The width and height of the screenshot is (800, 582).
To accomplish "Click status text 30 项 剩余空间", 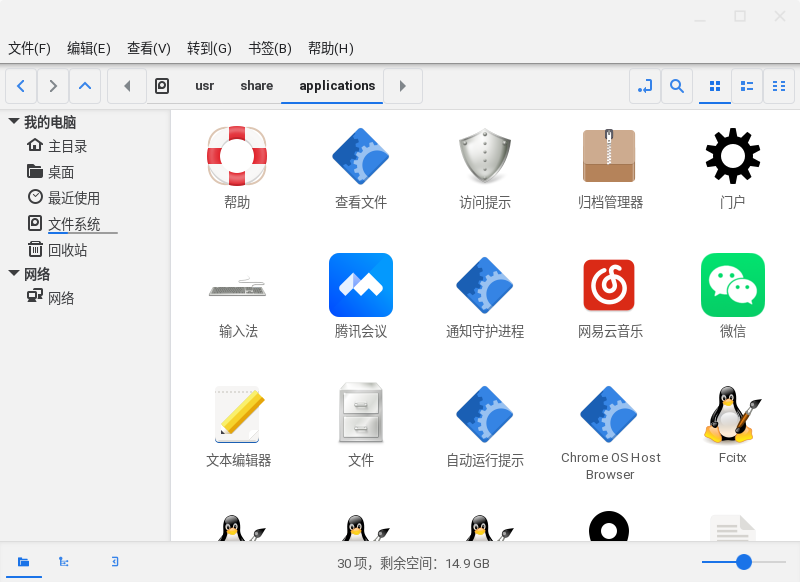I will click(x=413, y=563).
